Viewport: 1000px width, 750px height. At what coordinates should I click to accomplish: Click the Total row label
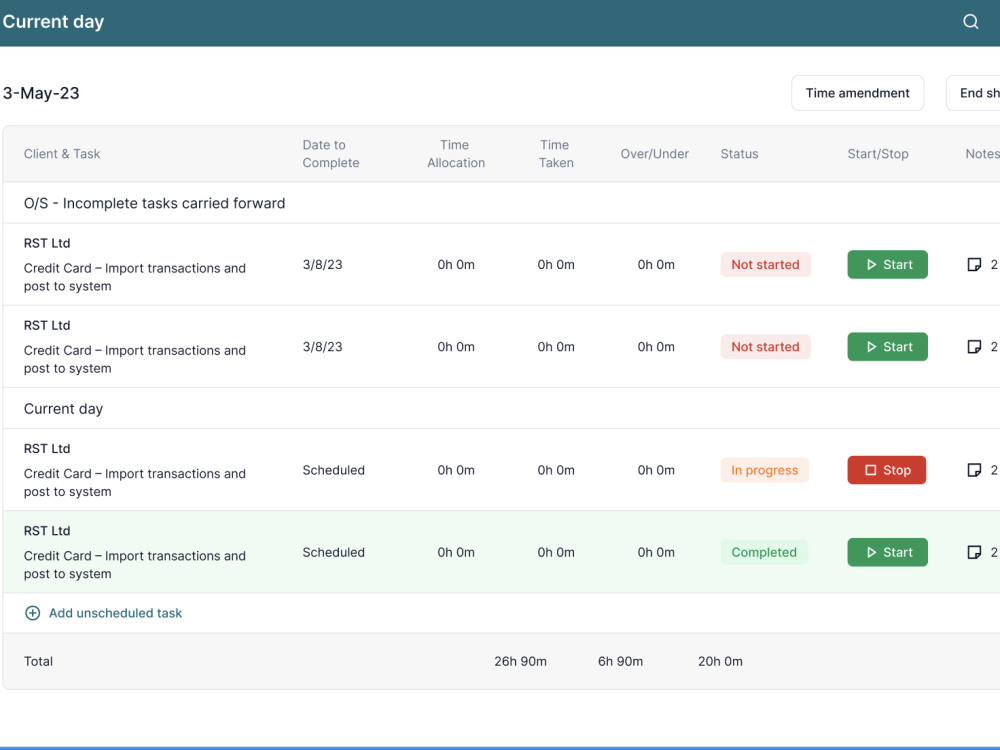click(x=38, y=661)
